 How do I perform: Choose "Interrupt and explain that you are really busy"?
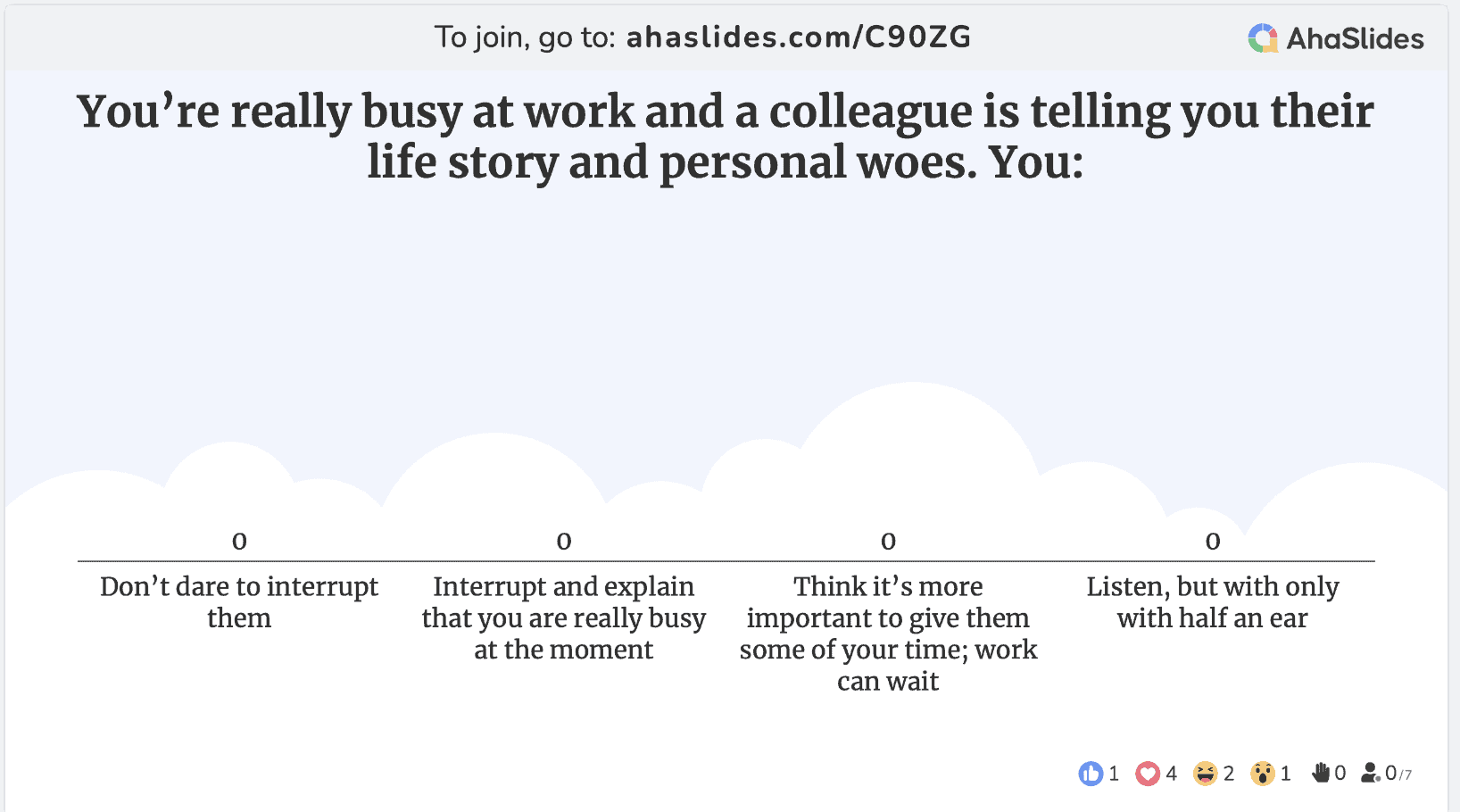pyautogui.click(x=564, y=617)
